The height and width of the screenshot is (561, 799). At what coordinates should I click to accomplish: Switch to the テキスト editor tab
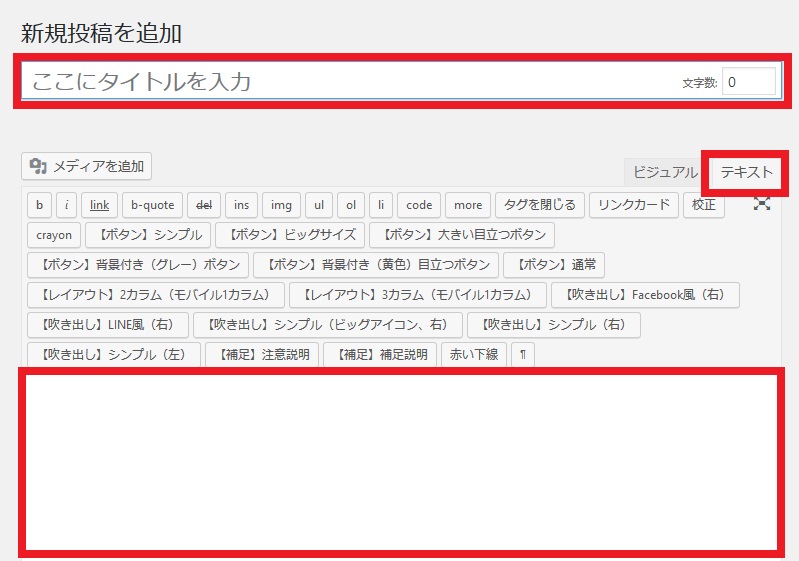click(746, 172)
